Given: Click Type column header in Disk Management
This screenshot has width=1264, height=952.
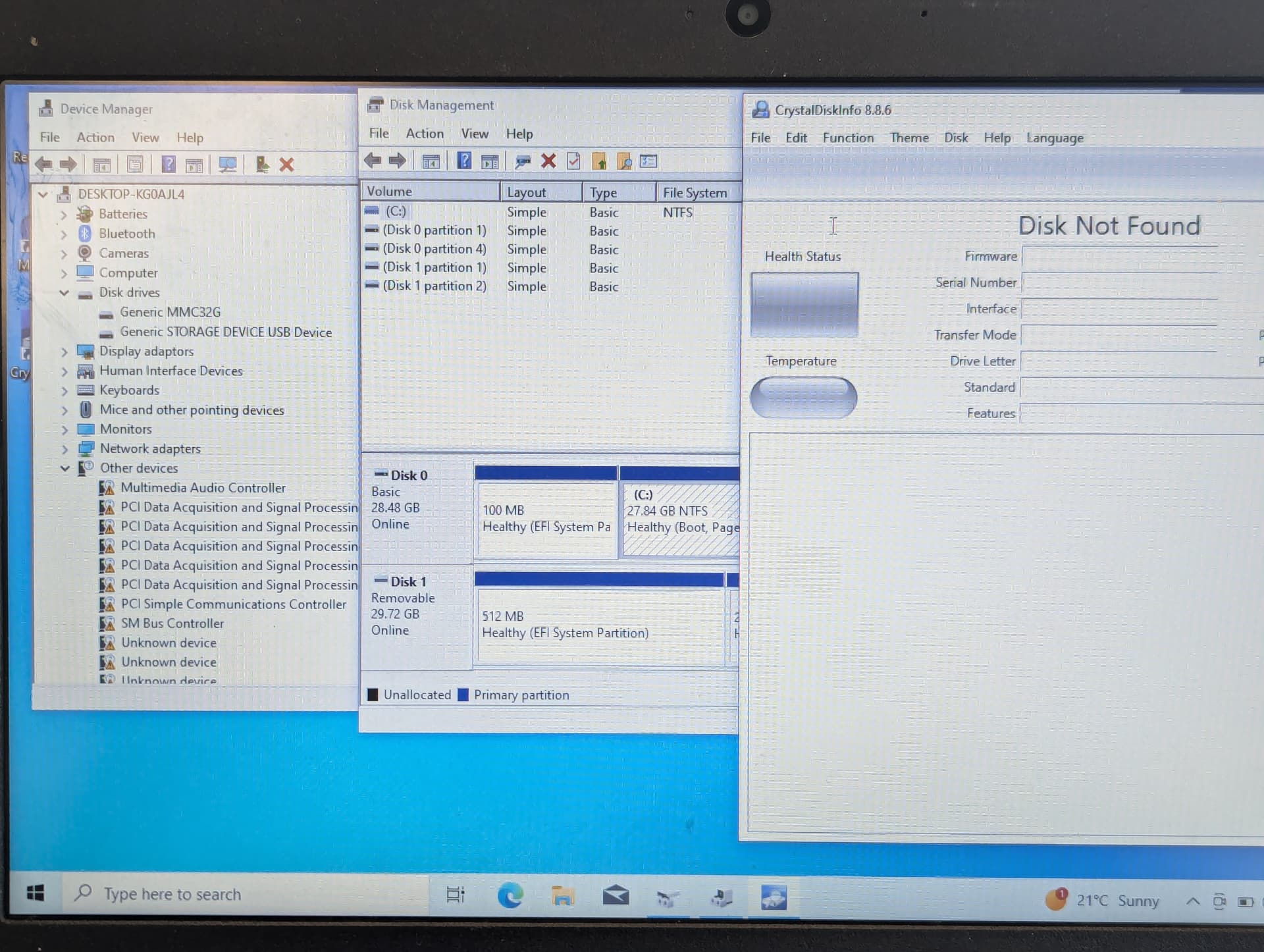Looking at the screenshot, I should coord(619,192).
